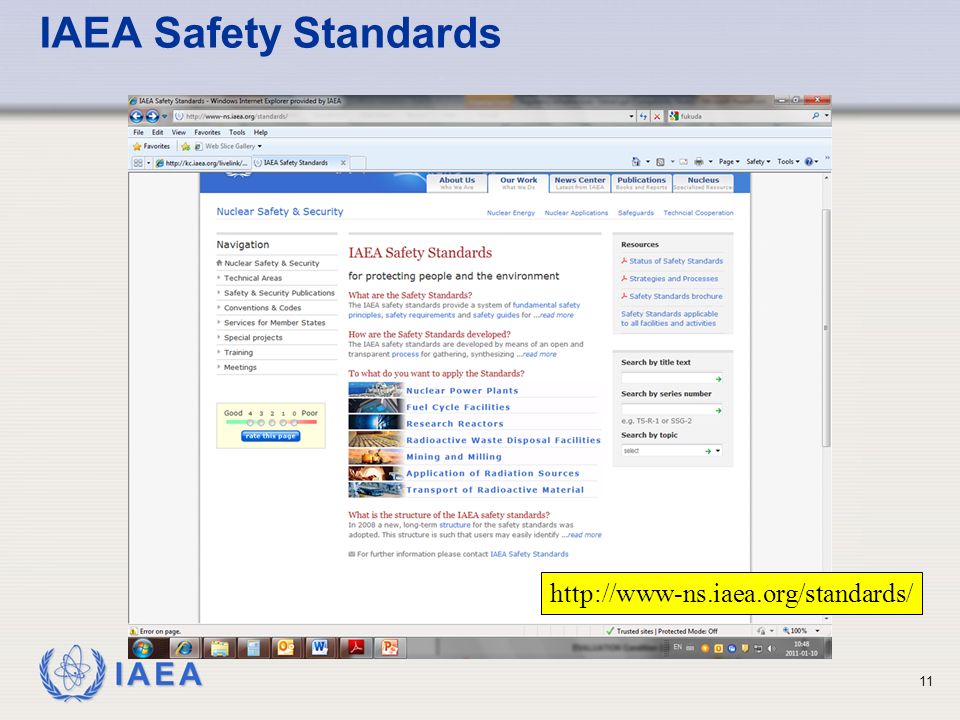Open the Safety Standards brochure link

tap(676, 296)
